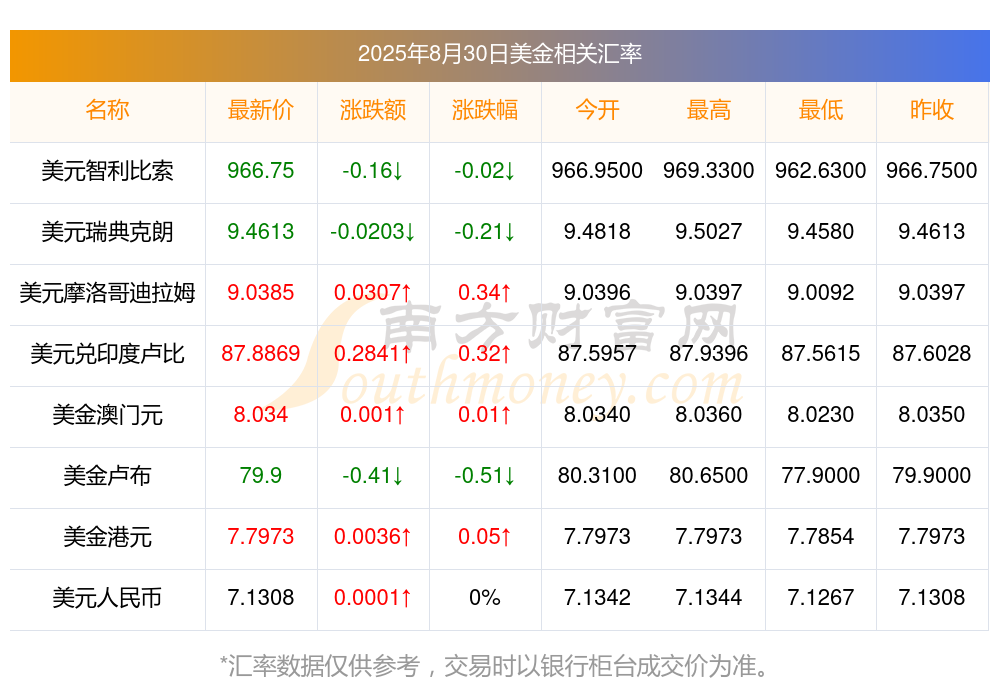
Task: Click the 美元智利比索 row name
Action: pos(107,170)
